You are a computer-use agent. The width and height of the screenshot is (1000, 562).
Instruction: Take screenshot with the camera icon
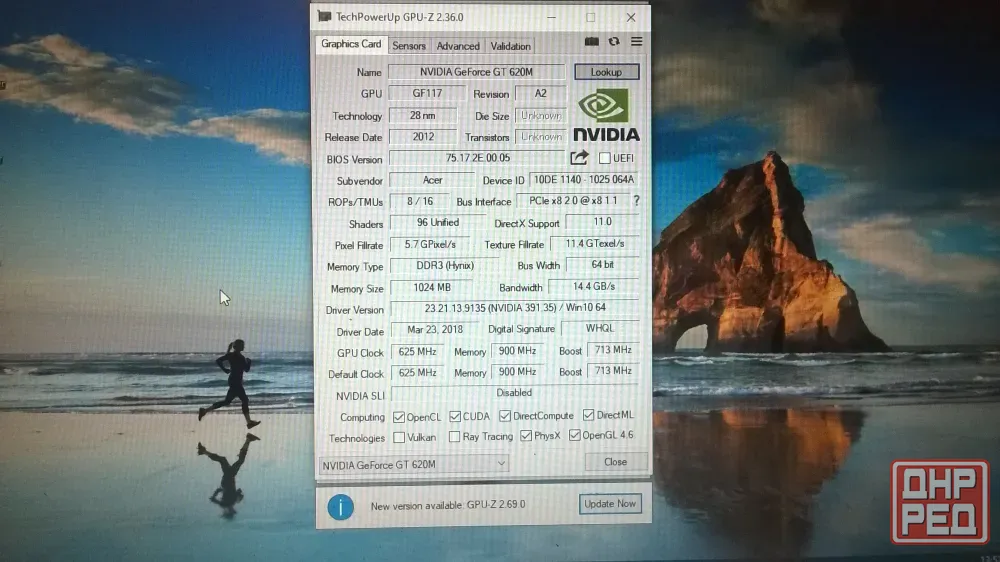591,41
